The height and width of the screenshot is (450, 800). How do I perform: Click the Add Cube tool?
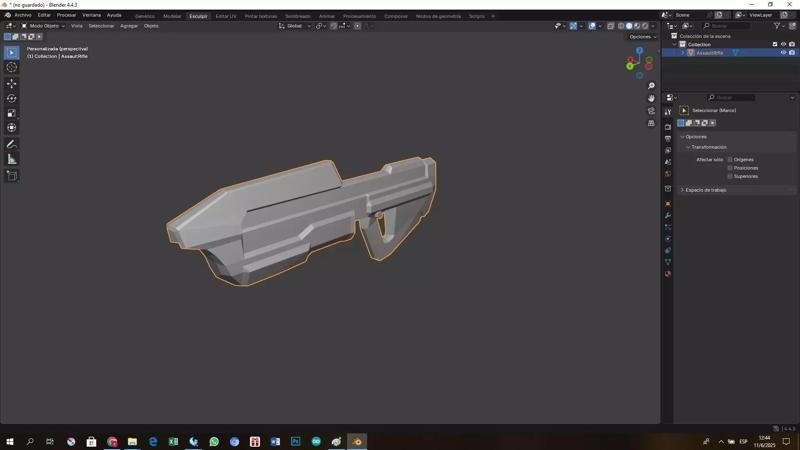[12, 176]
